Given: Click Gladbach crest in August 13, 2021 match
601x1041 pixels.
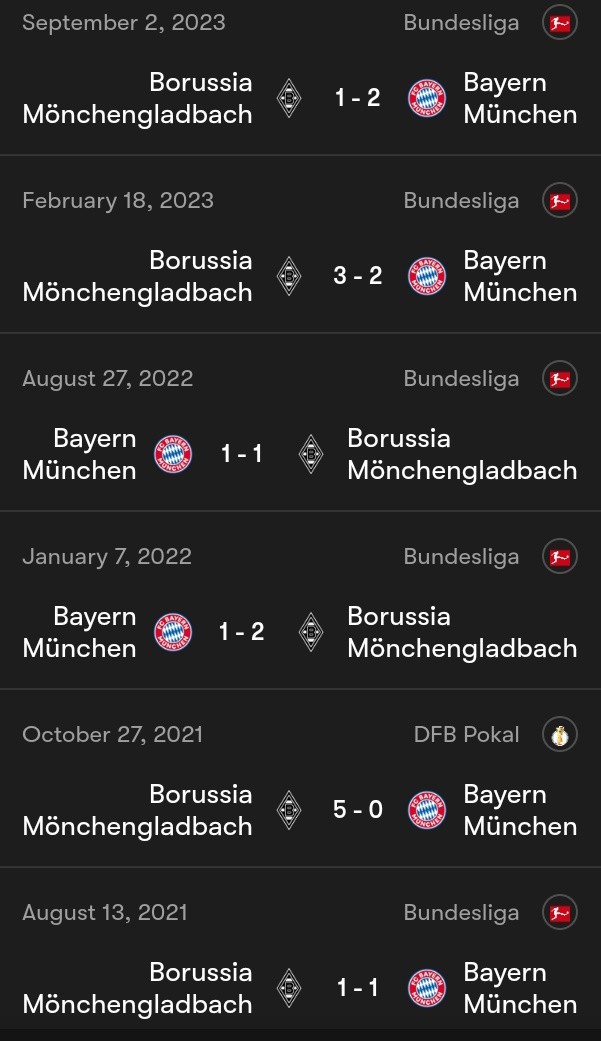Looking at the screenshot, I should point(289,988).
